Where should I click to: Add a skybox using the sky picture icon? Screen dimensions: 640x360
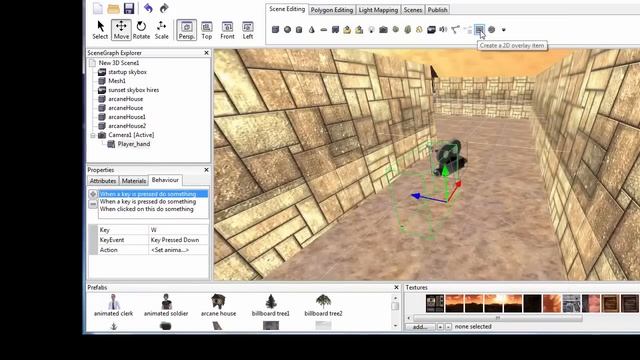(x=431, y=29)
